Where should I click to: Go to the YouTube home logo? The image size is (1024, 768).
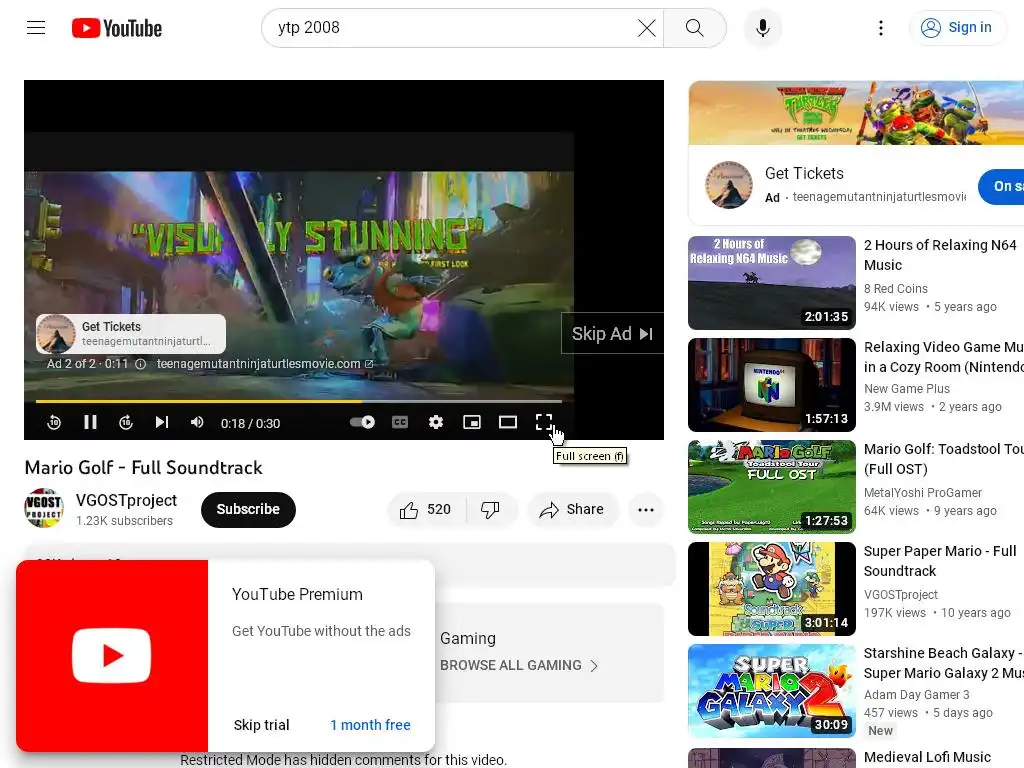tap(117, 28)
